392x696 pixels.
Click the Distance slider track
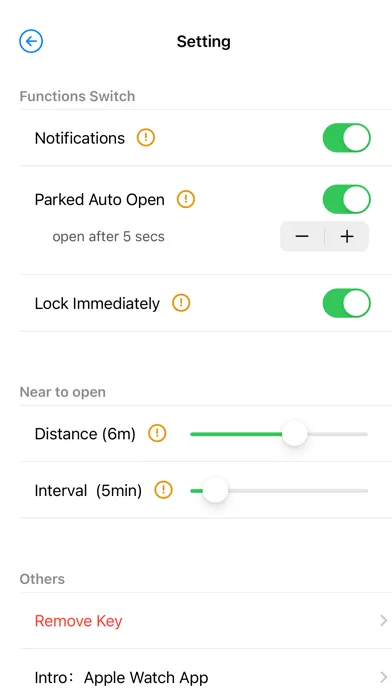pos(279,434)
